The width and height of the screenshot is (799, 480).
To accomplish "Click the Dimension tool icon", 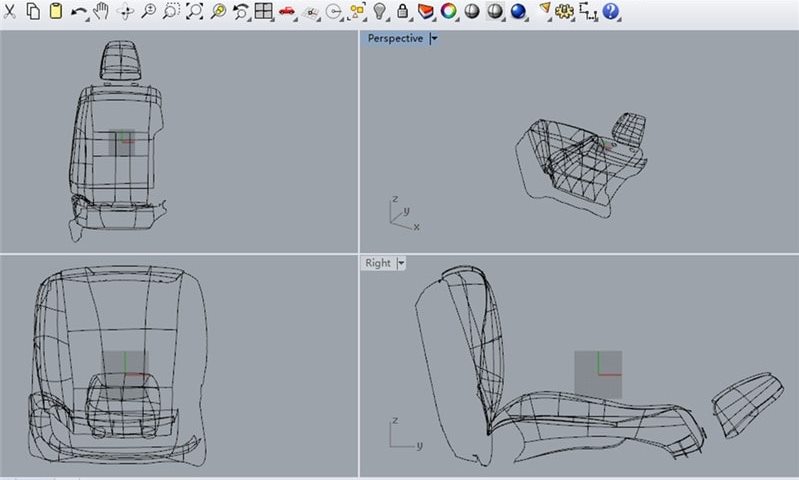I will (588, 11).
